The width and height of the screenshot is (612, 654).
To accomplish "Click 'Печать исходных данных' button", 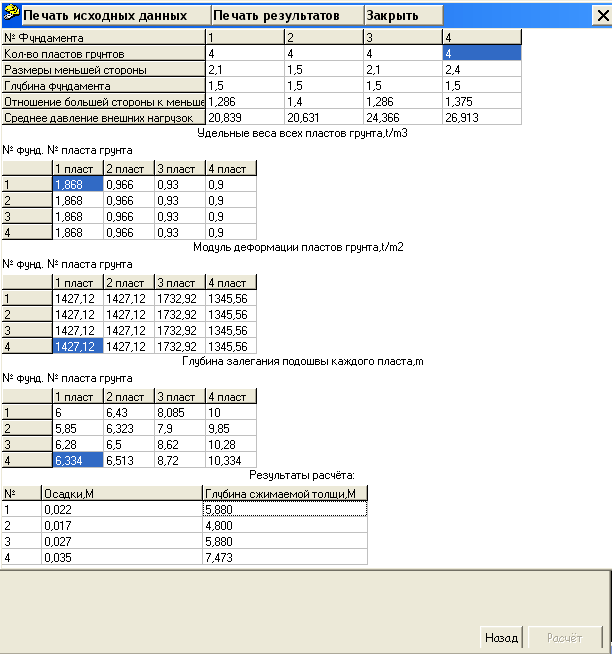I will click(x=116, y=15).
